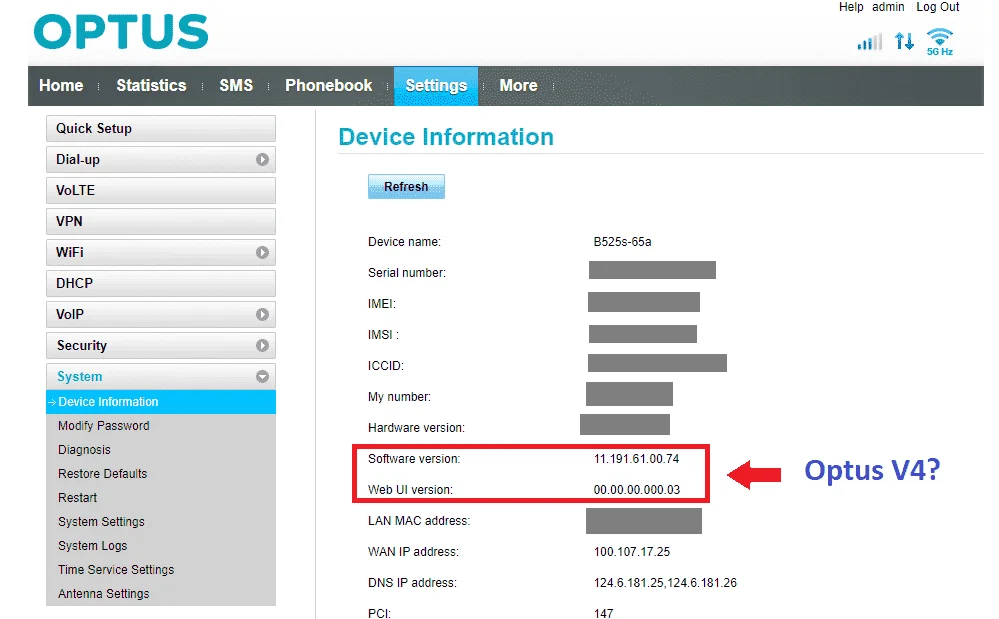
Task: Open the Statistics tab
Action: [x=151, y=85]
